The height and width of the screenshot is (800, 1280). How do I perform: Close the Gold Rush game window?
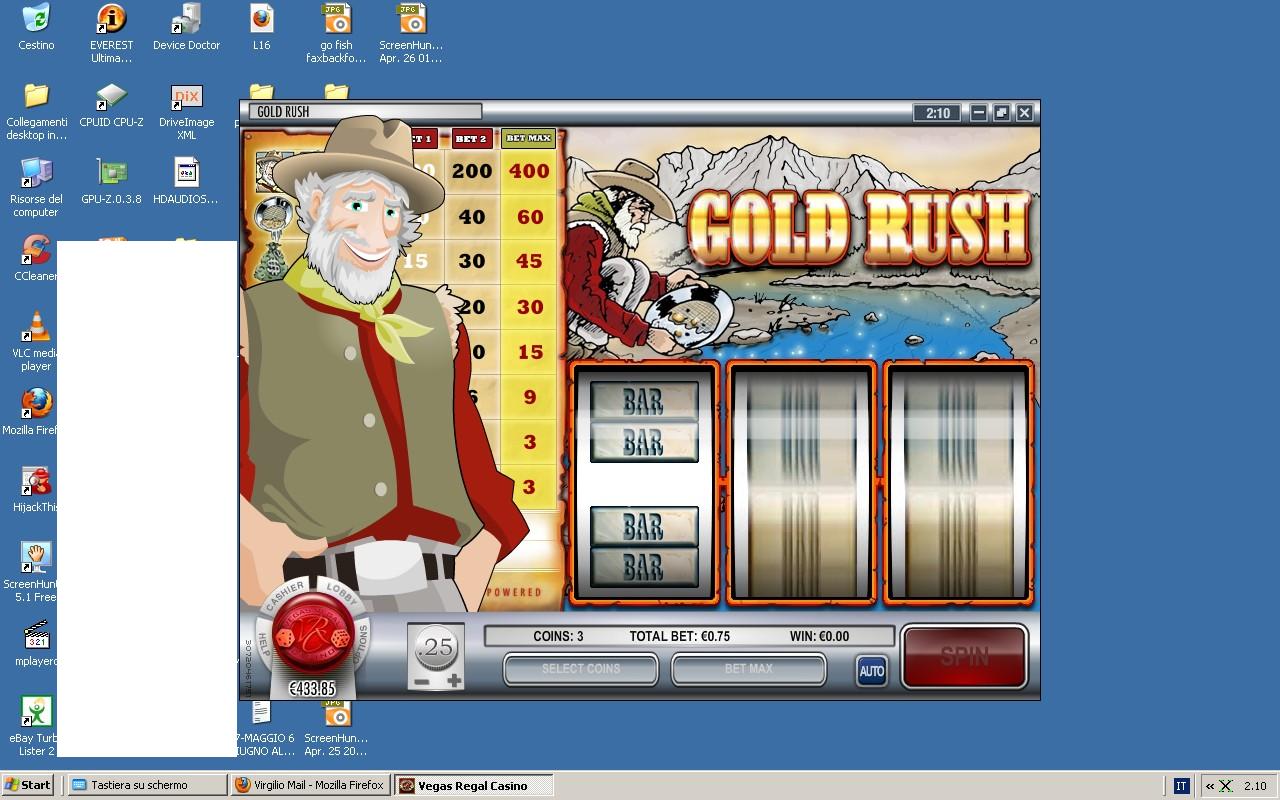tap(1024, 113)
